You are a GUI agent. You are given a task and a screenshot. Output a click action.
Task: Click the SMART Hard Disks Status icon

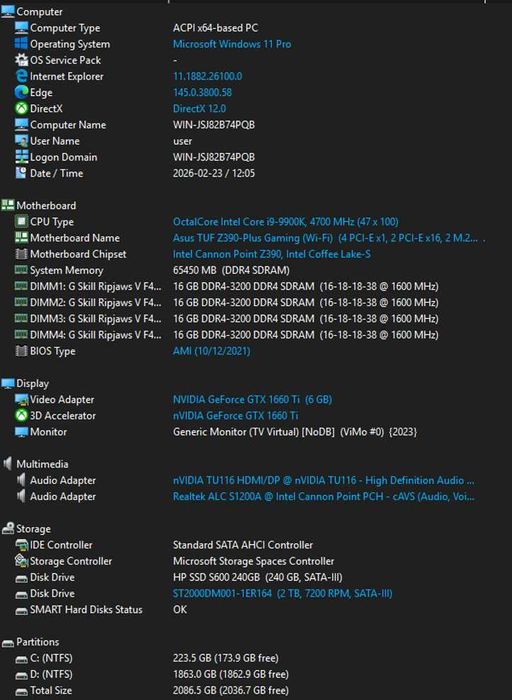tap(21, 610)
